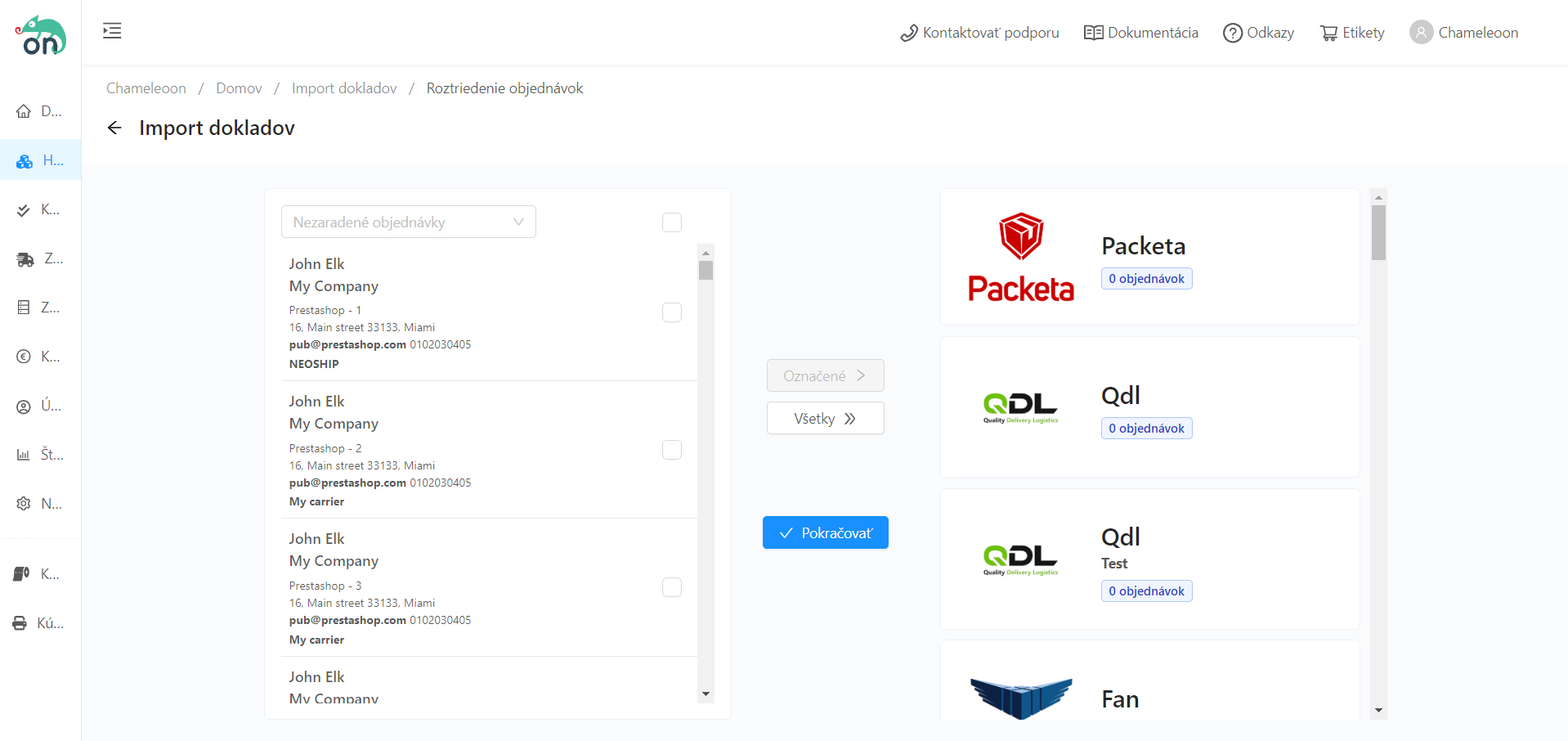Open the home icon in sidebar

click(24, 111)
